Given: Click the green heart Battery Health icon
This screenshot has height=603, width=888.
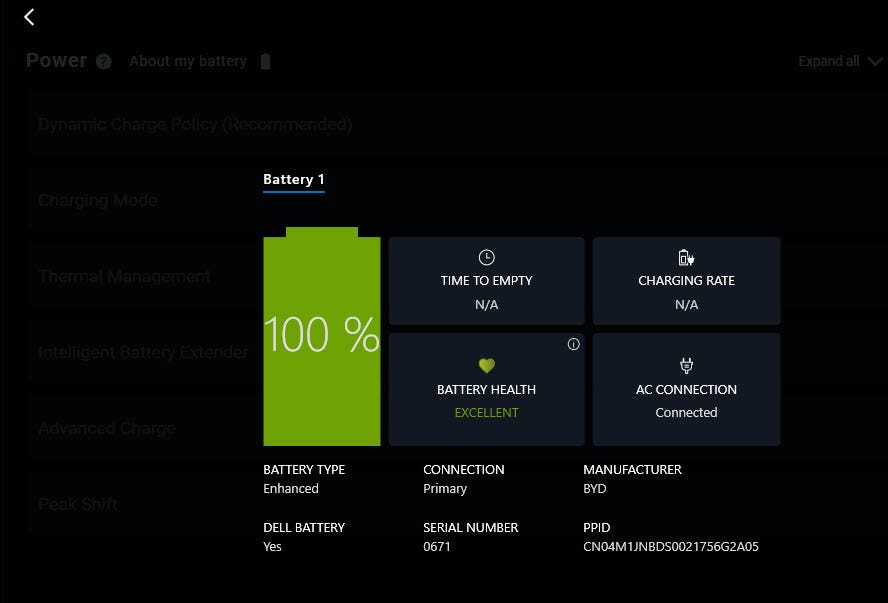Looking at the screenshot, I should pos(486,365).
